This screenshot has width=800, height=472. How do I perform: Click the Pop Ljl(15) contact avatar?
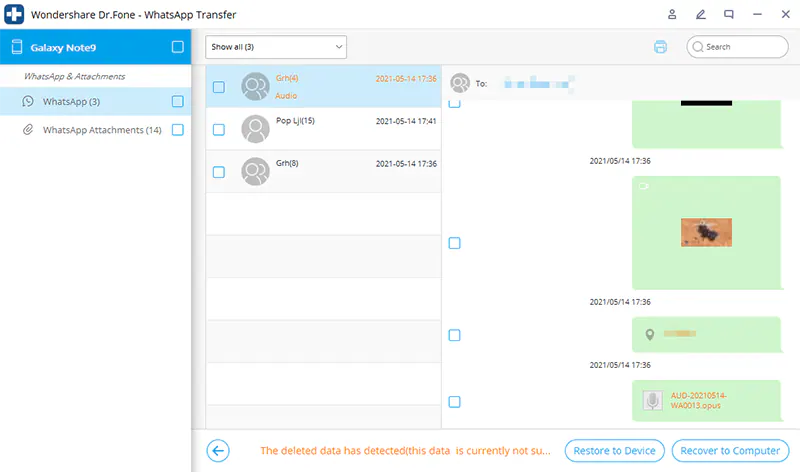(255, 129)
